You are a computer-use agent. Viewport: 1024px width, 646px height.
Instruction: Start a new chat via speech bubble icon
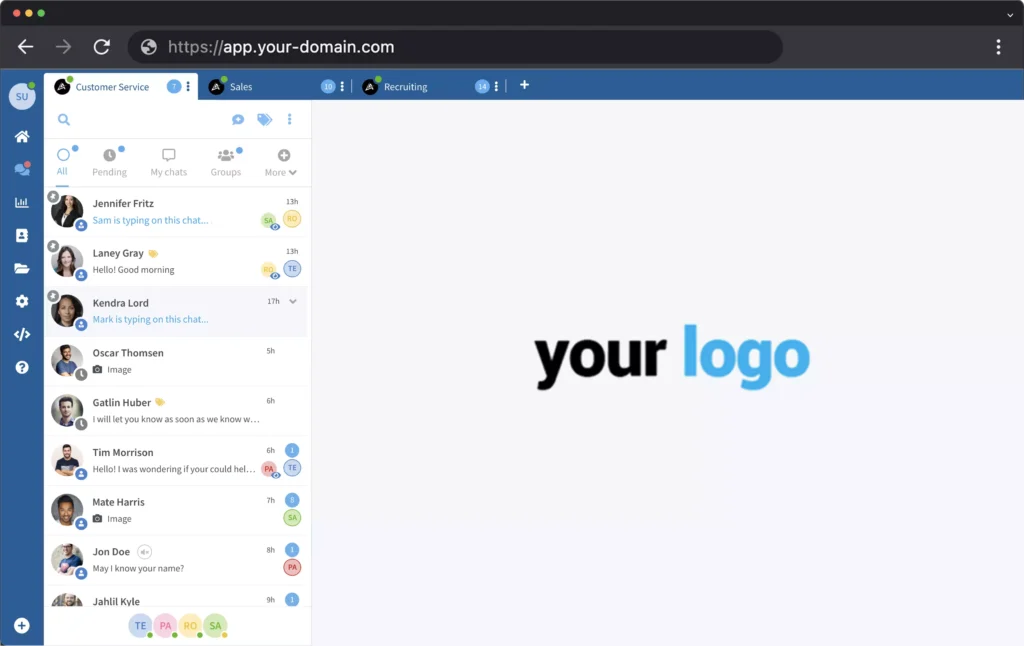[x=238, y=119]
